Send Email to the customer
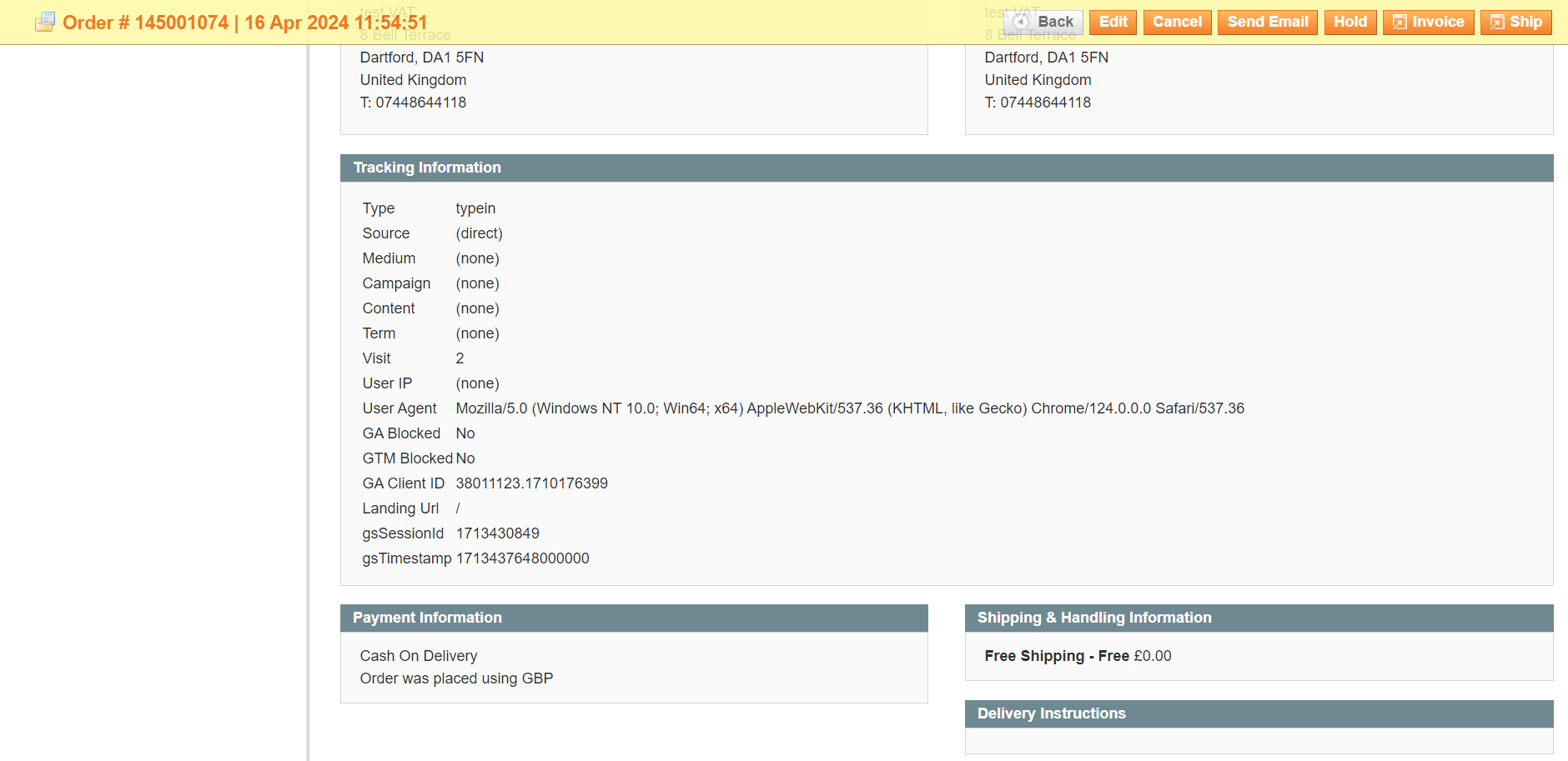The width and height of the screenshot is (1568, 761). pyautogui.click(x=1267, y=22)
